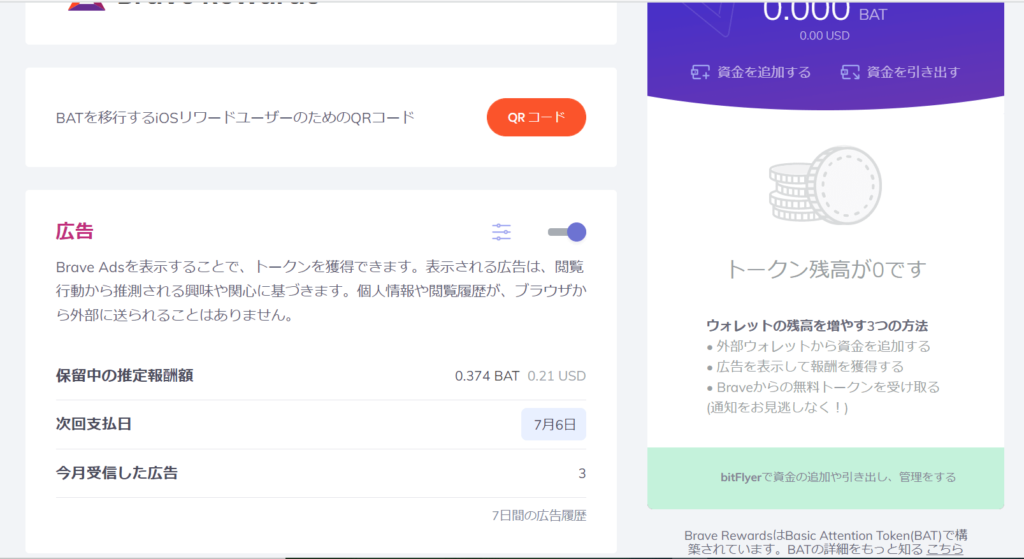
Task: Click 広告を表示して報酬を獲得する bullet text
Action: [810, 366]
